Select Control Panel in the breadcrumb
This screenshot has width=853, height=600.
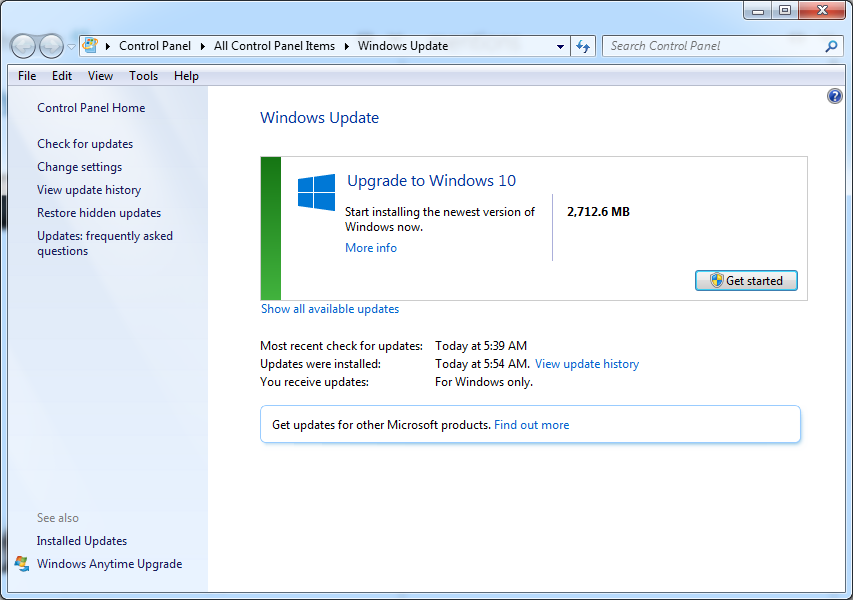coord(154,46)
